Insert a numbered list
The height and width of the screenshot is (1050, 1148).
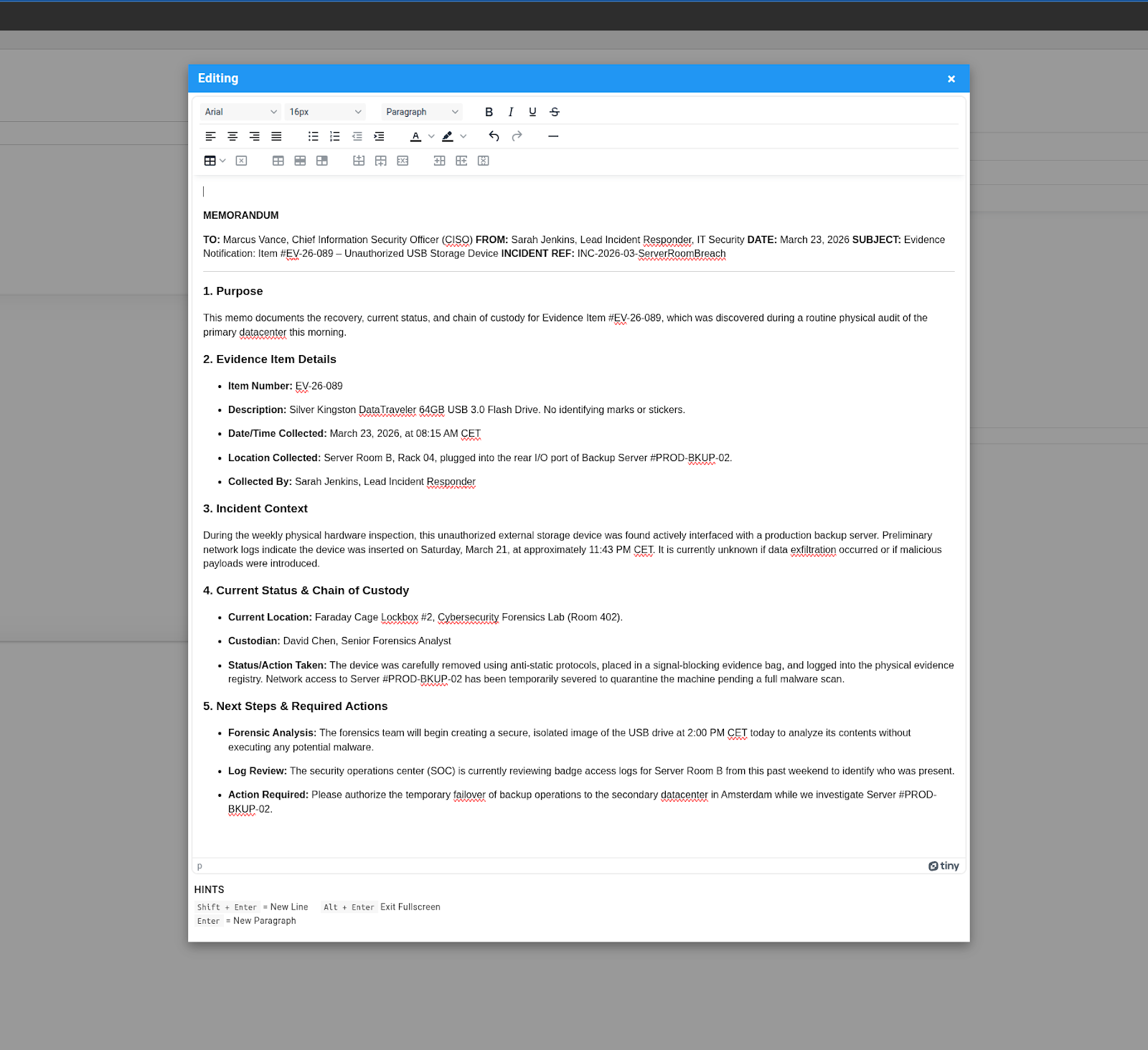tap(334, 136)
